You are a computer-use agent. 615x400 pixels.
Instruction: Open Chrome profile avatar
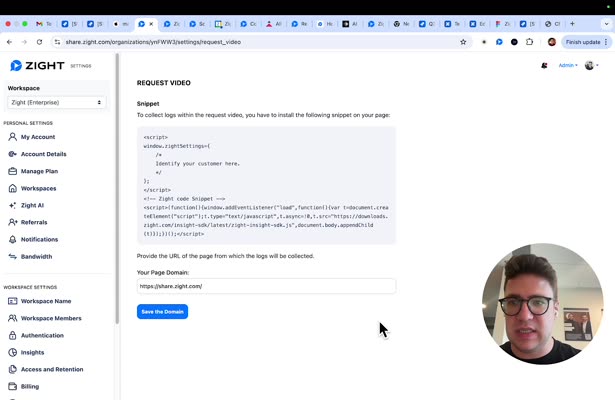(552, 42)
